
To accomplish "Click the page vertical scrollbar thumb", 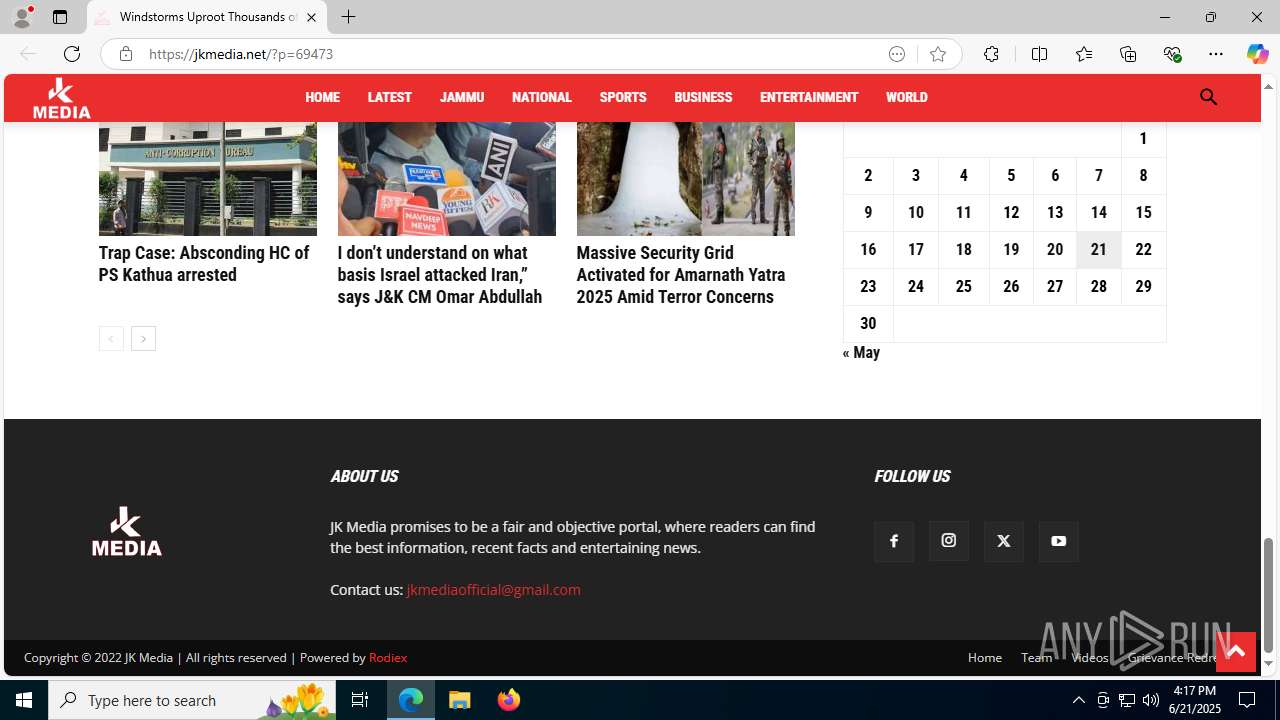I will click(1269, 595).
